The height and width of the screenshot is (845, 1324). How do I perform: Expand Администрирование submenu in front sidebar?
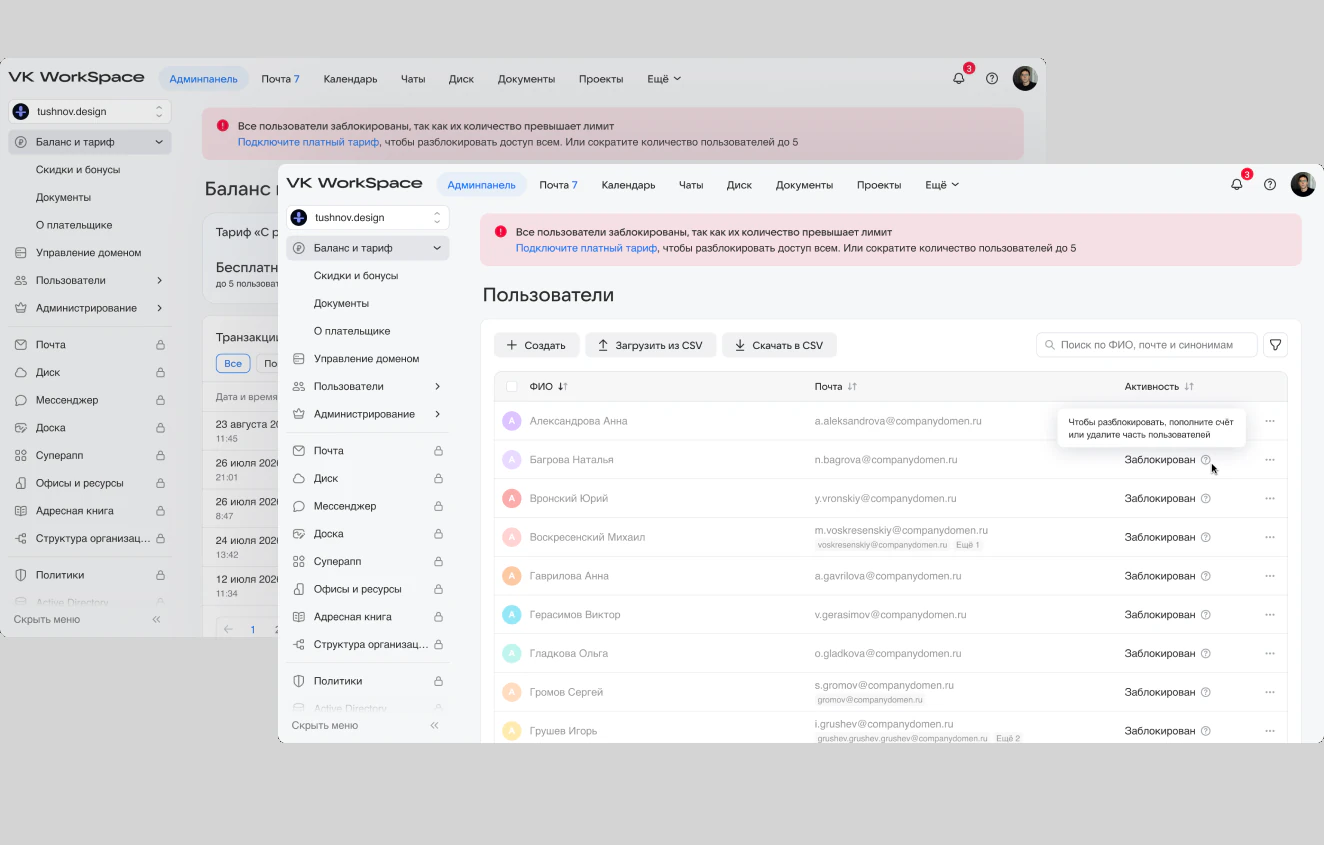pyautogui.click(x=437, y=414)
